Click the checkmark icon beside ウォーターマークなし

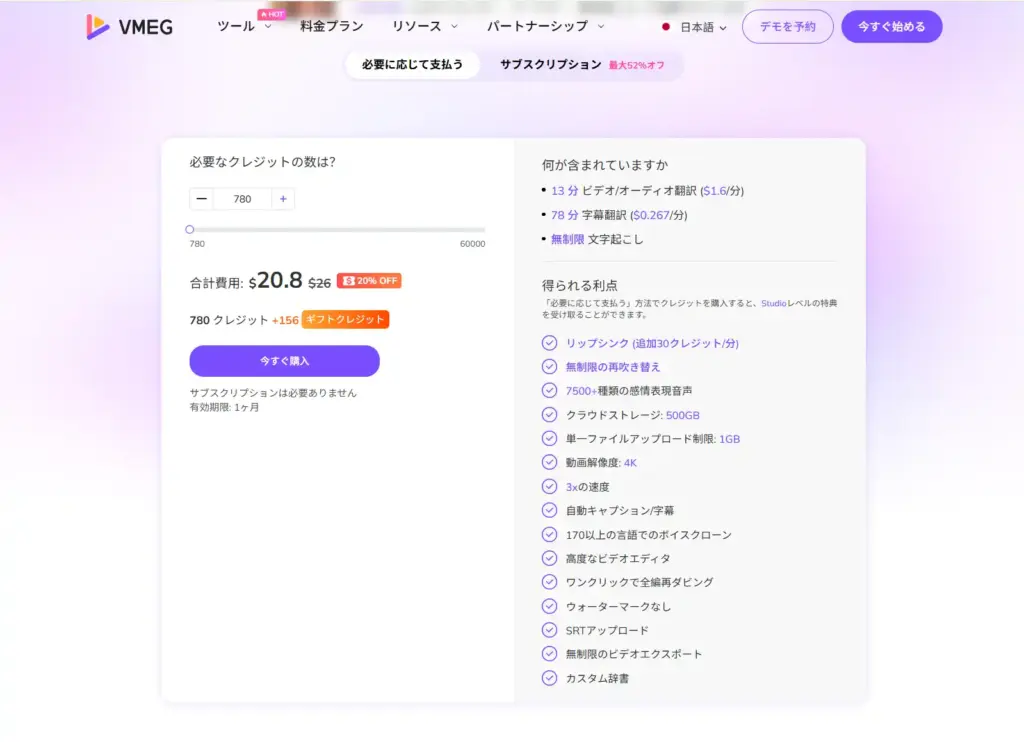[549, 606]
